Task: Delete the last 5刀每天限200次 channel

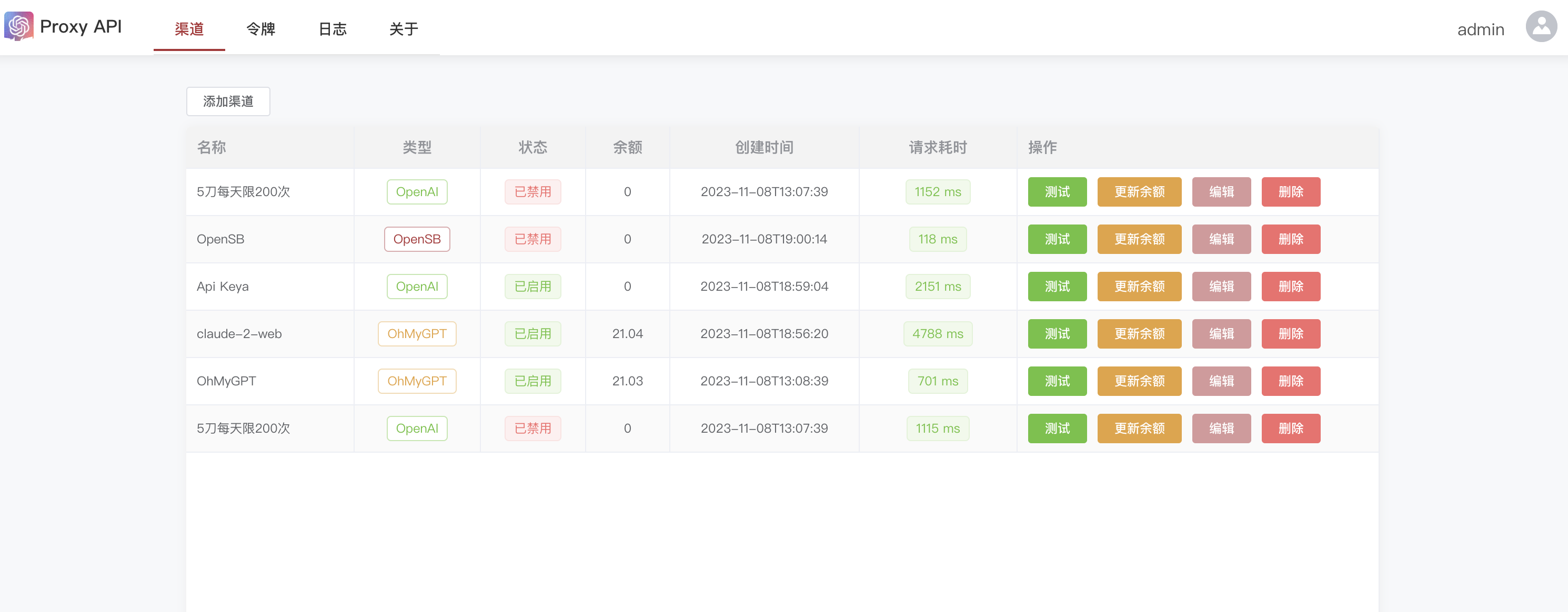Action: pyautogui.click(x=1290, y=429)
